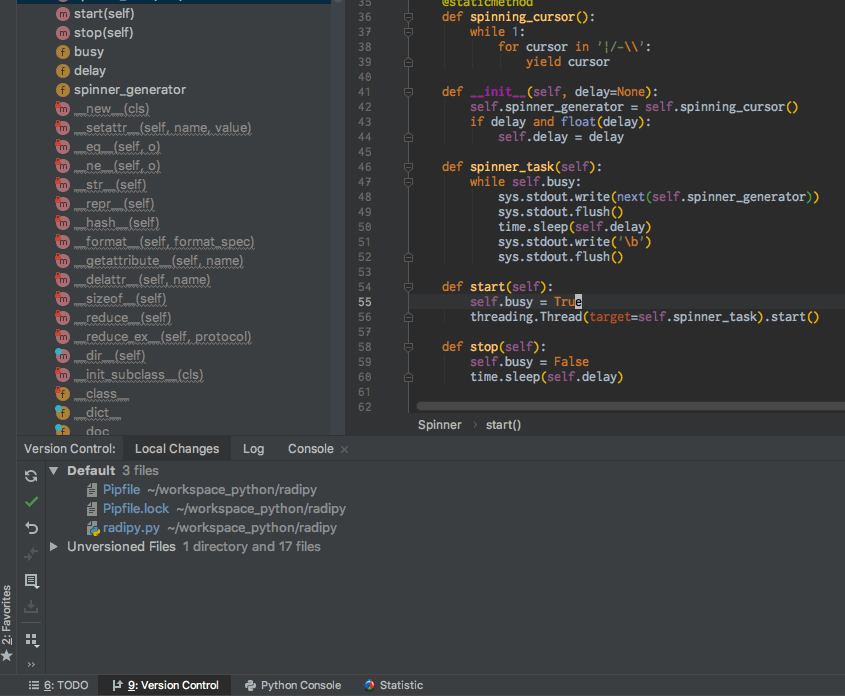Collapse the start method using gutter fold marker
This screenshot has height=696, width=845.
[x=408, y=286]
